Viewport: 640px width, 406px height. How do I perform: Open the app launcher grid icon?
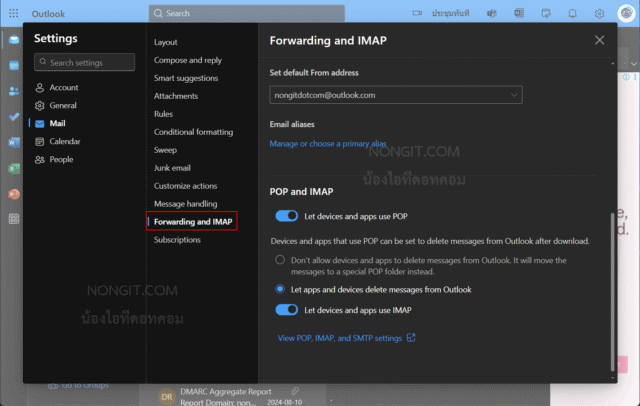[13, 13]
